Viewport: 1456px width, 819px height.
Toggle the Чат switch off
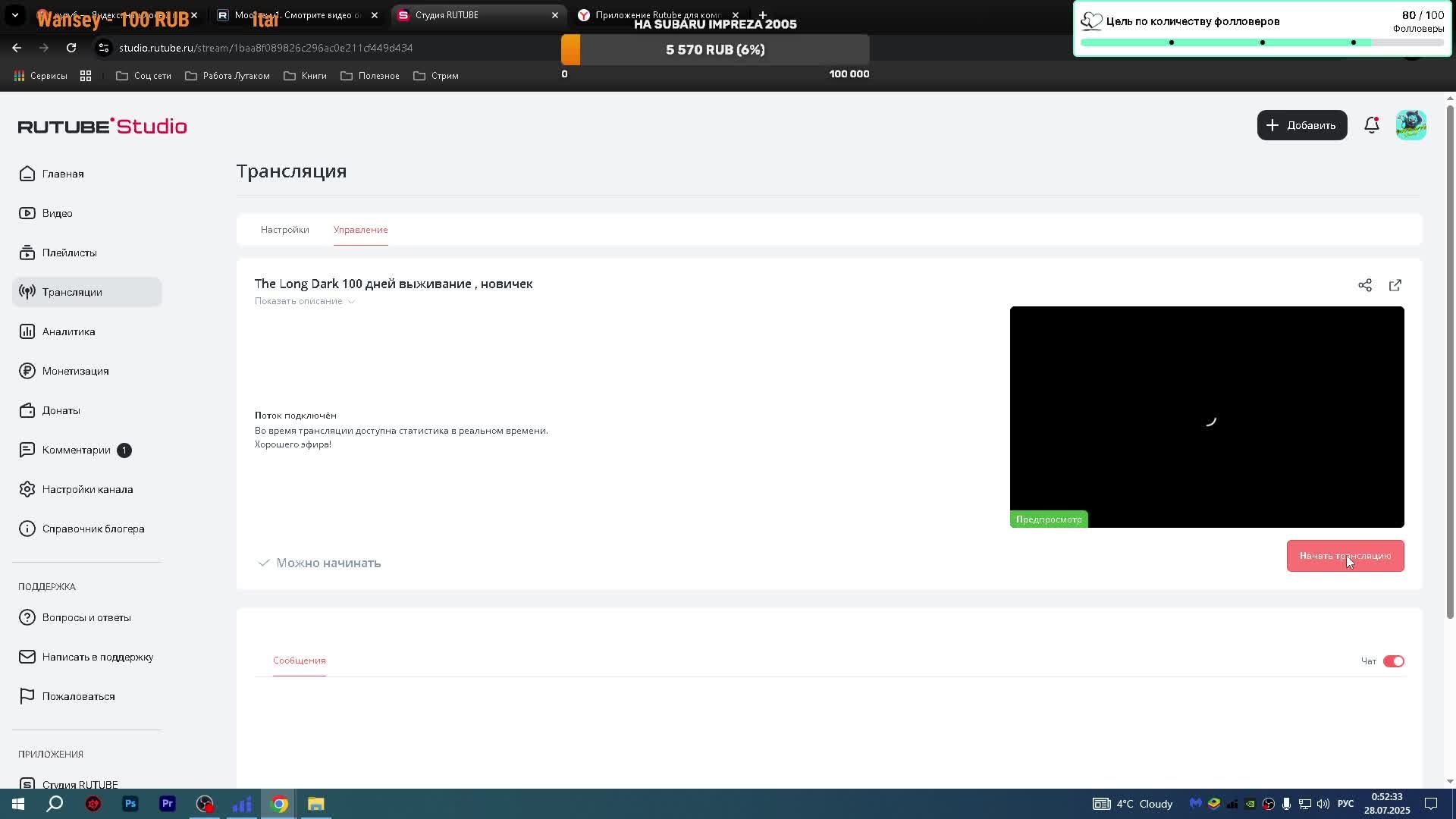coord(1393,661)
